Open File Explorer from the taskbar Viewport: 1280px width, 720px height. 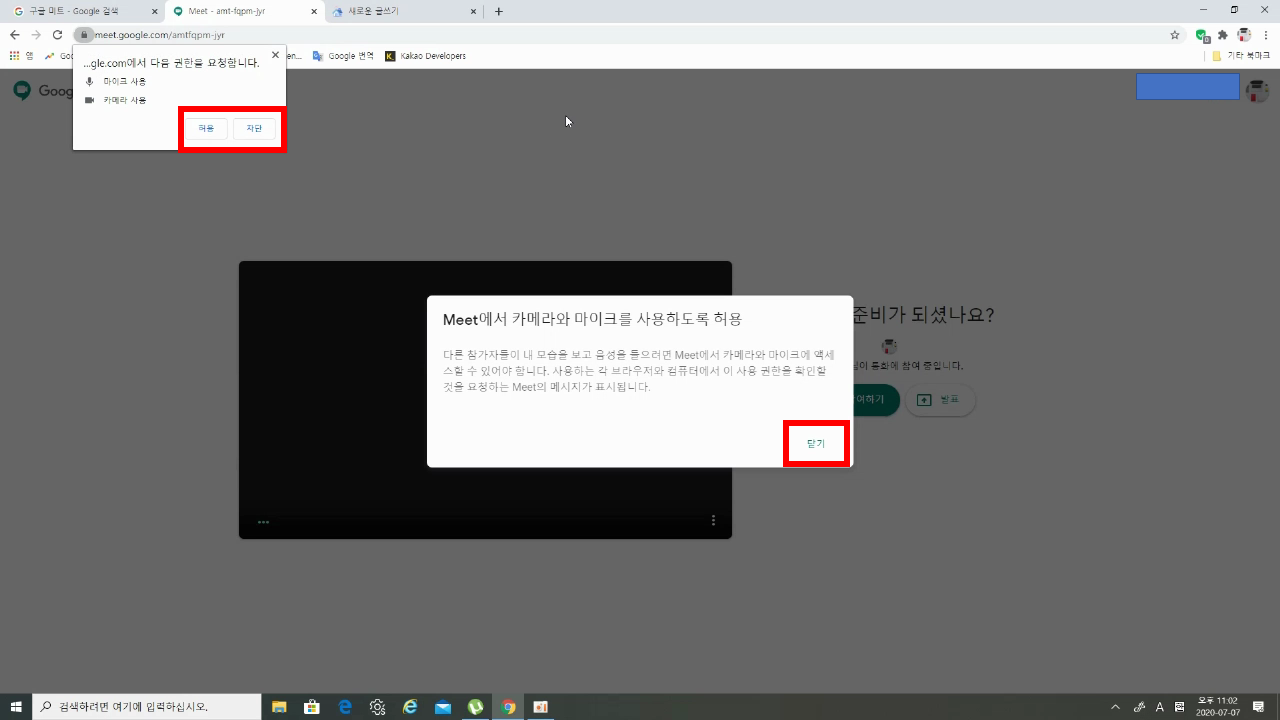point(279,707)
